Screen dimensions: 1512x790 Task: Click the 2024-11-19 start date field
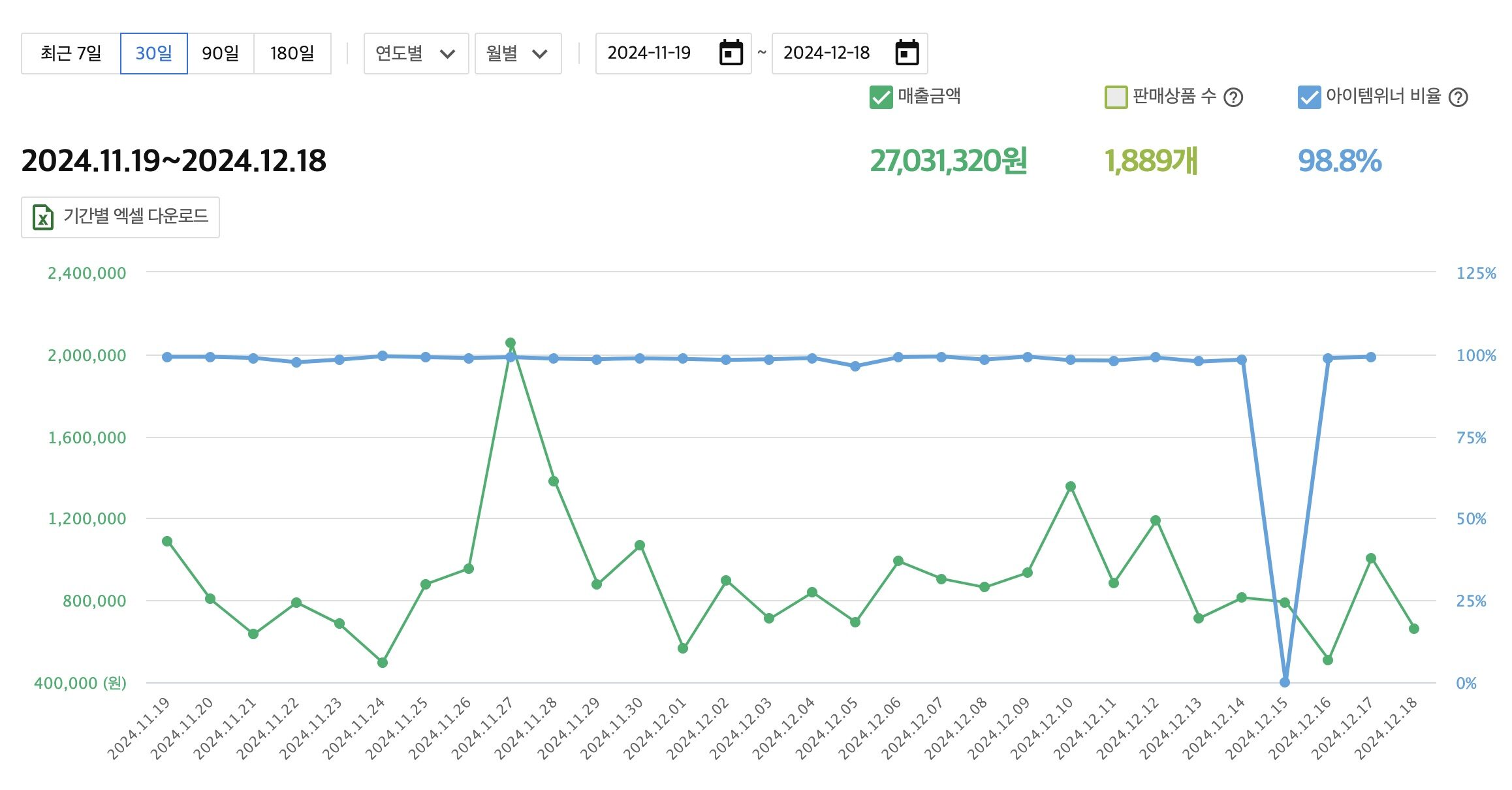[649, 53]
